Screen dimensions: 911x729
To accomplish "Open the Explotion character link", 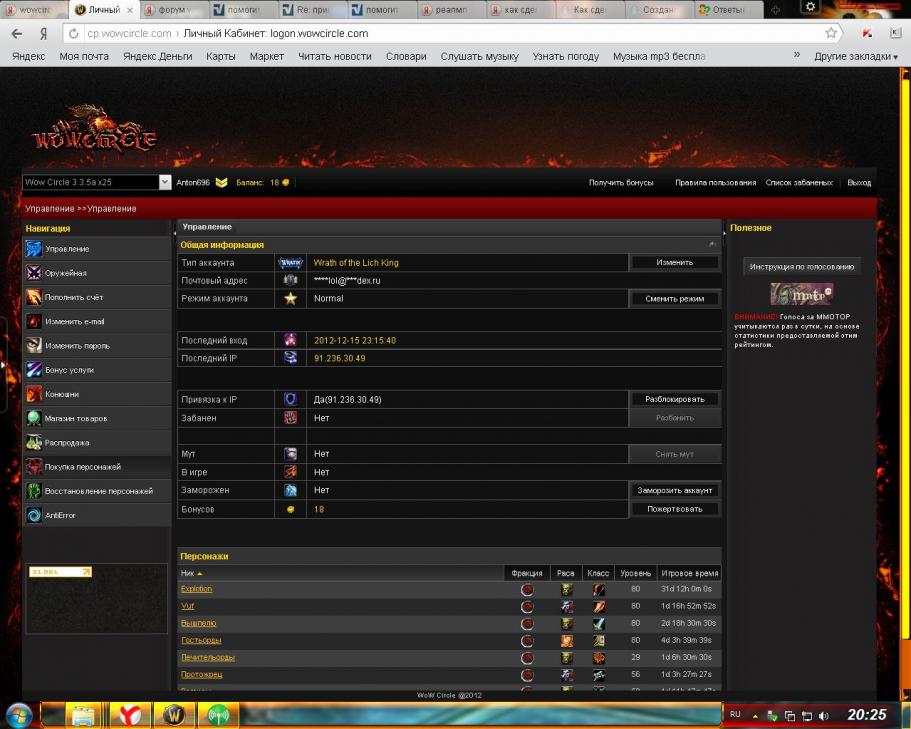I will [x=196, y=589].
